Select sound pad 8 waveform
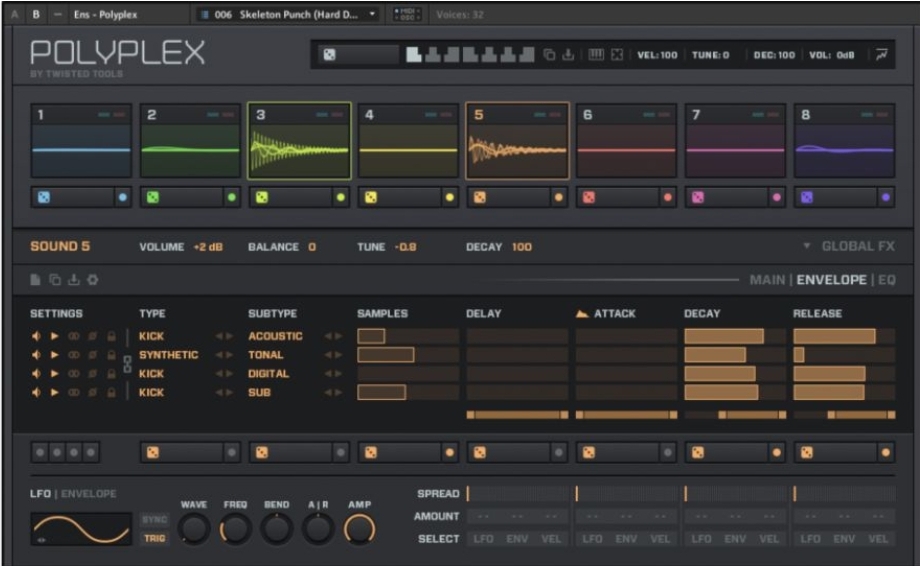The width and height of the screenshot is (920, 566). click(844, 151)
